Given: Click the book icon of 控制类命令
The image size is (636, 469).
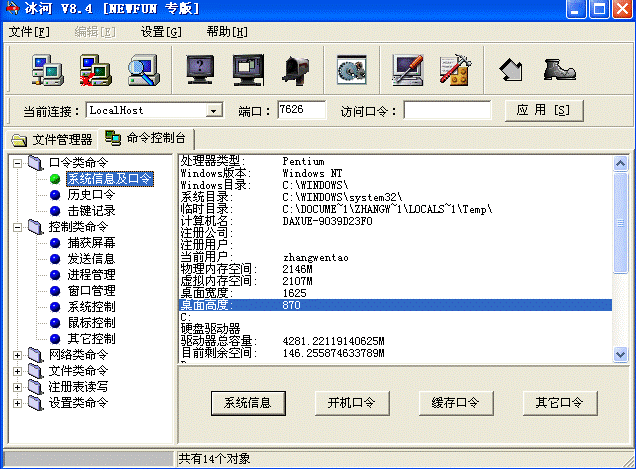Looking at the screenshot, I should [36, 227].
